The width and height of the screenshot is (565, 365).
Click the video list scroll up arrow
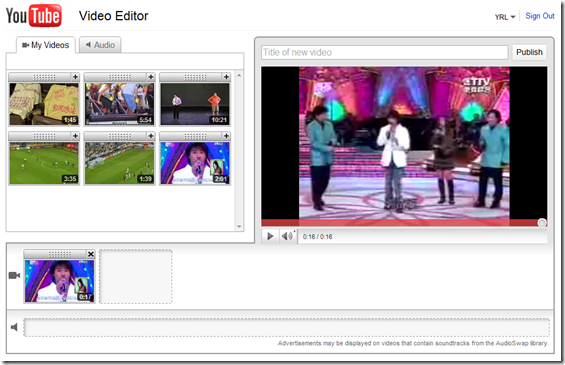tap(239, 75)
